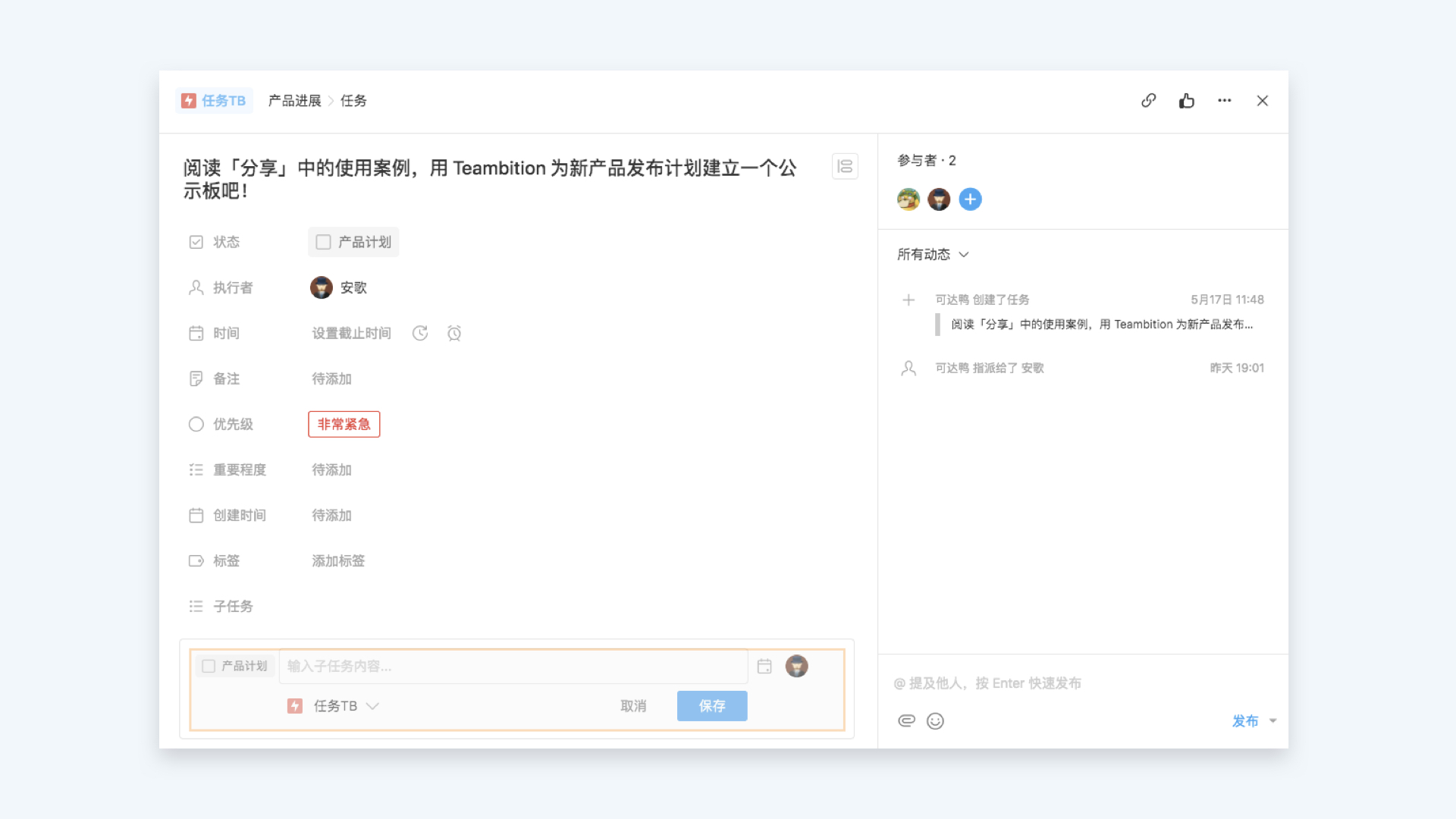The width and height of the screenshot is (1456, 819).
Task: Save the subtask with 保存
Action: [712, 706]
